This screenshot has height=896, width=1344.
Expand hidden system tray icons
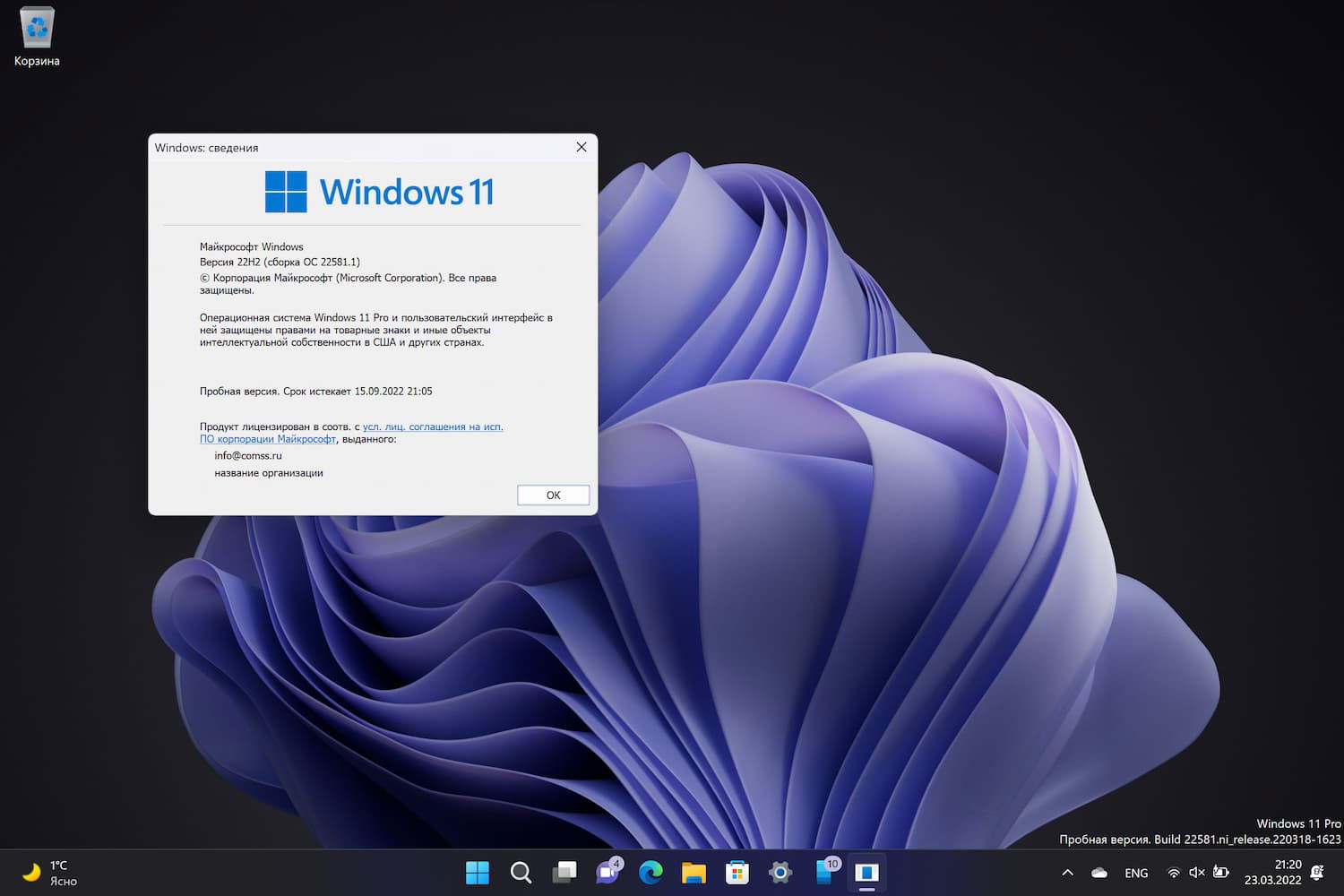pyautogui.click(x=1068, y=872)
